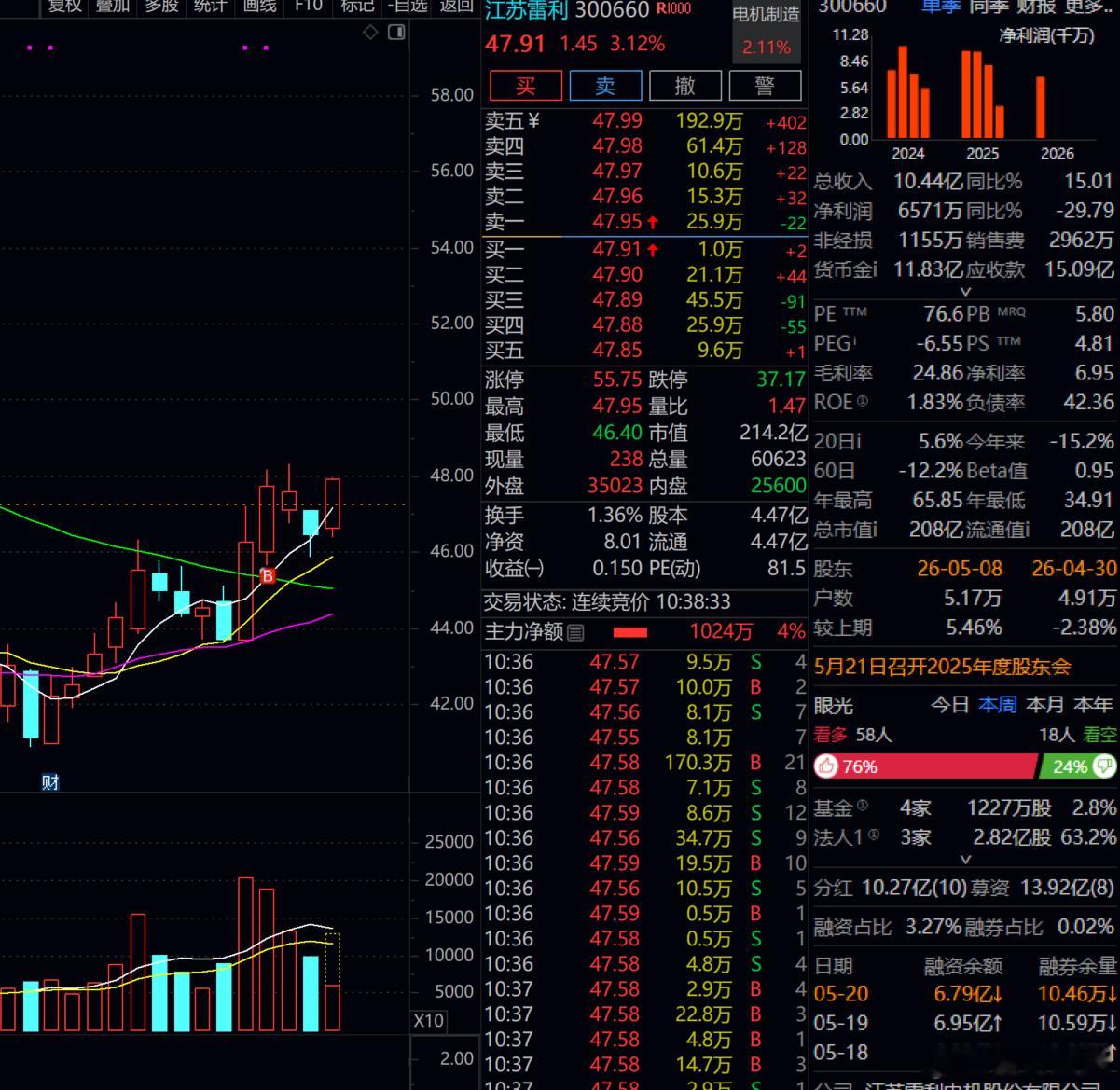Click the 买五 price 47.85
The width and height of the screenshot is (1120, 1090).
click(x=617, y=351)
